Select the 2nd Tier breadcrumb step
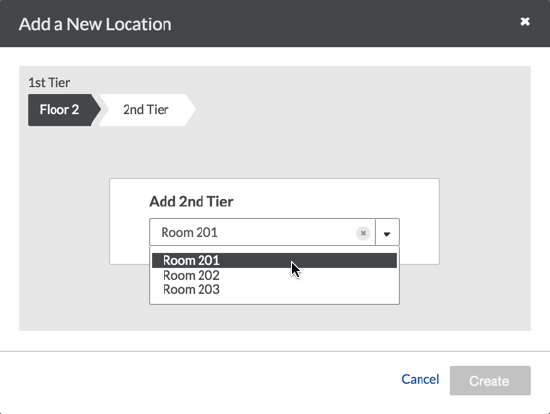The width and height of the screenshot is (550, 414). pyautogui.click(x=147, y=110)
